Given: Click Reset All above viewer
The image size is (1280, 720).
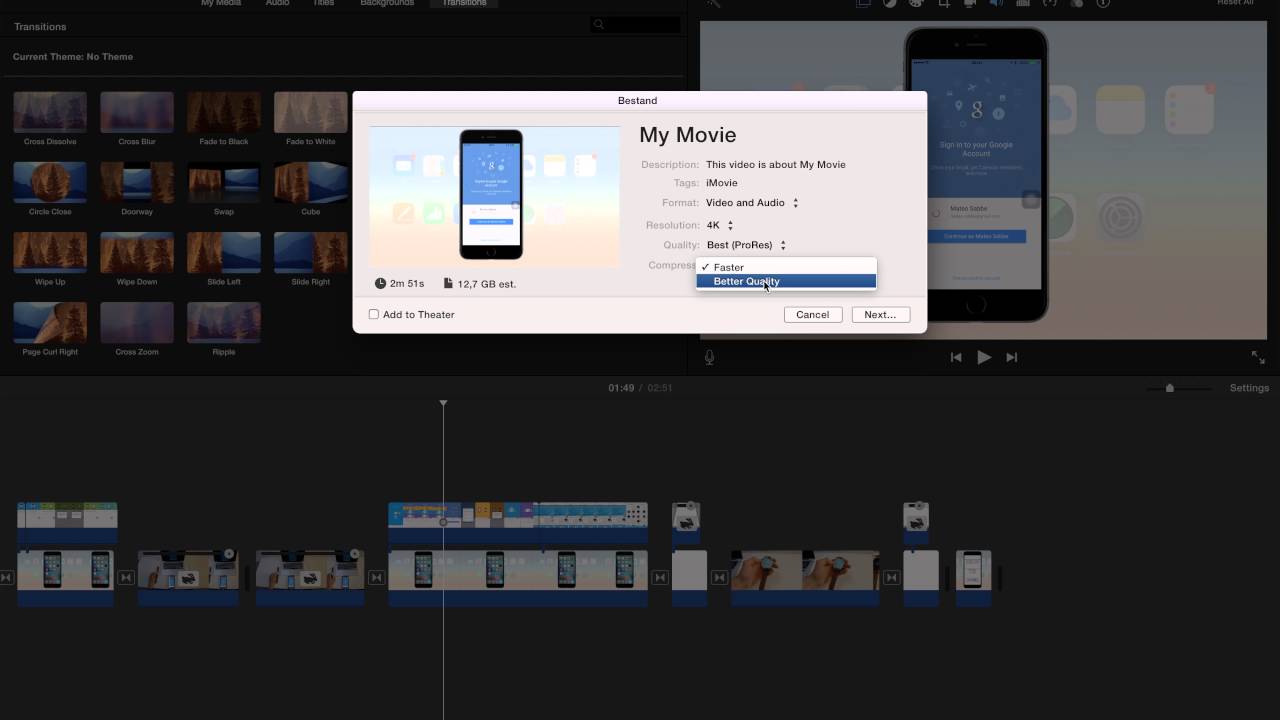Looking at the screenshot, I should (x=1235, y=3).
